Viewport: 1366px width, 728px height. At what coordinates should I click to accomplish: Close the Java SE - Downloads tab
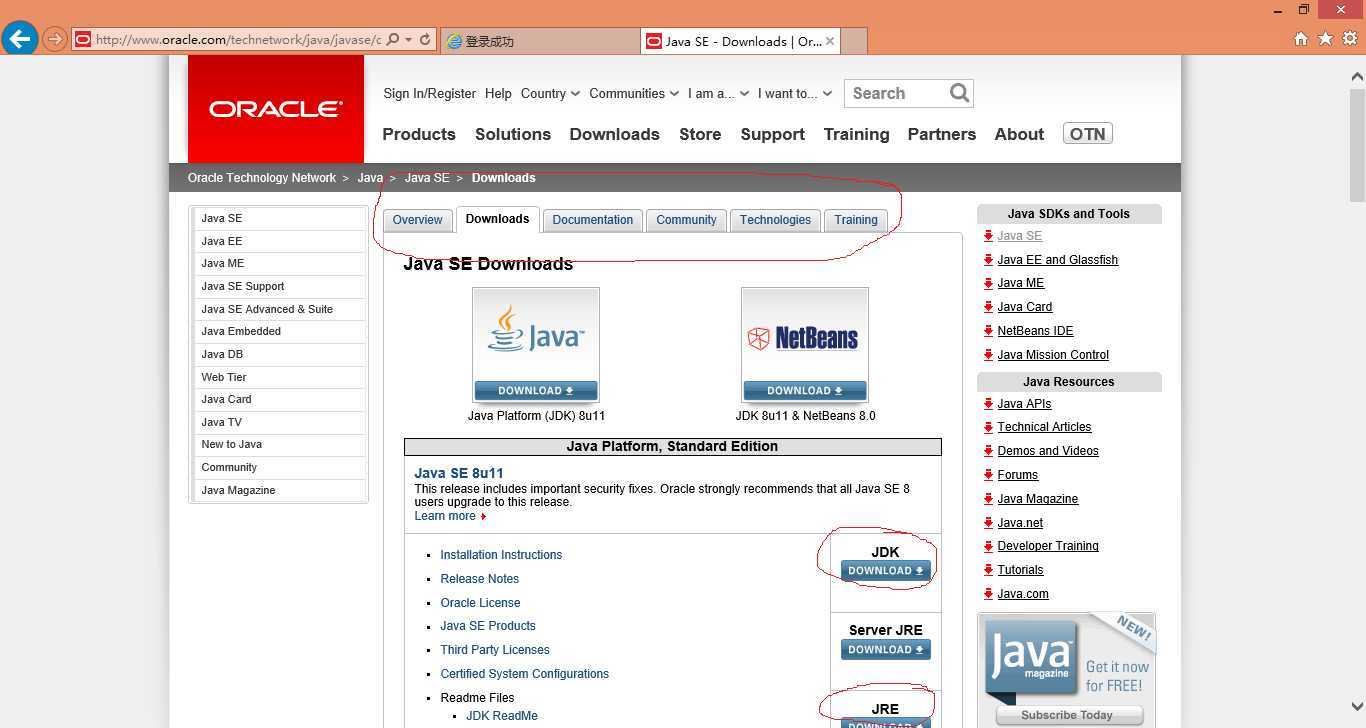(830, 41)
